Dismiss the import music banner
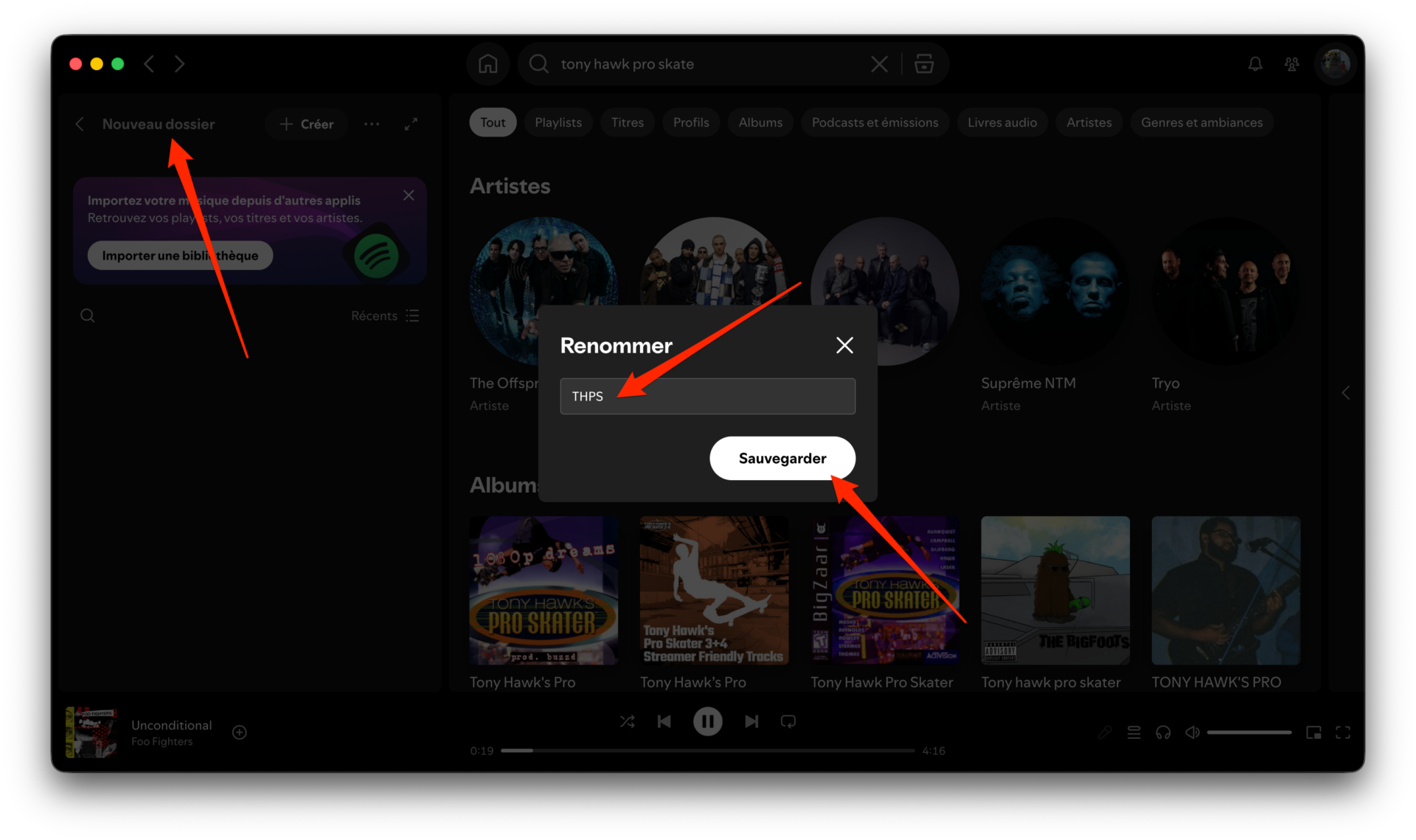Screen dimensions: 1416x840 pyautogui.click(x=409, y=195)
